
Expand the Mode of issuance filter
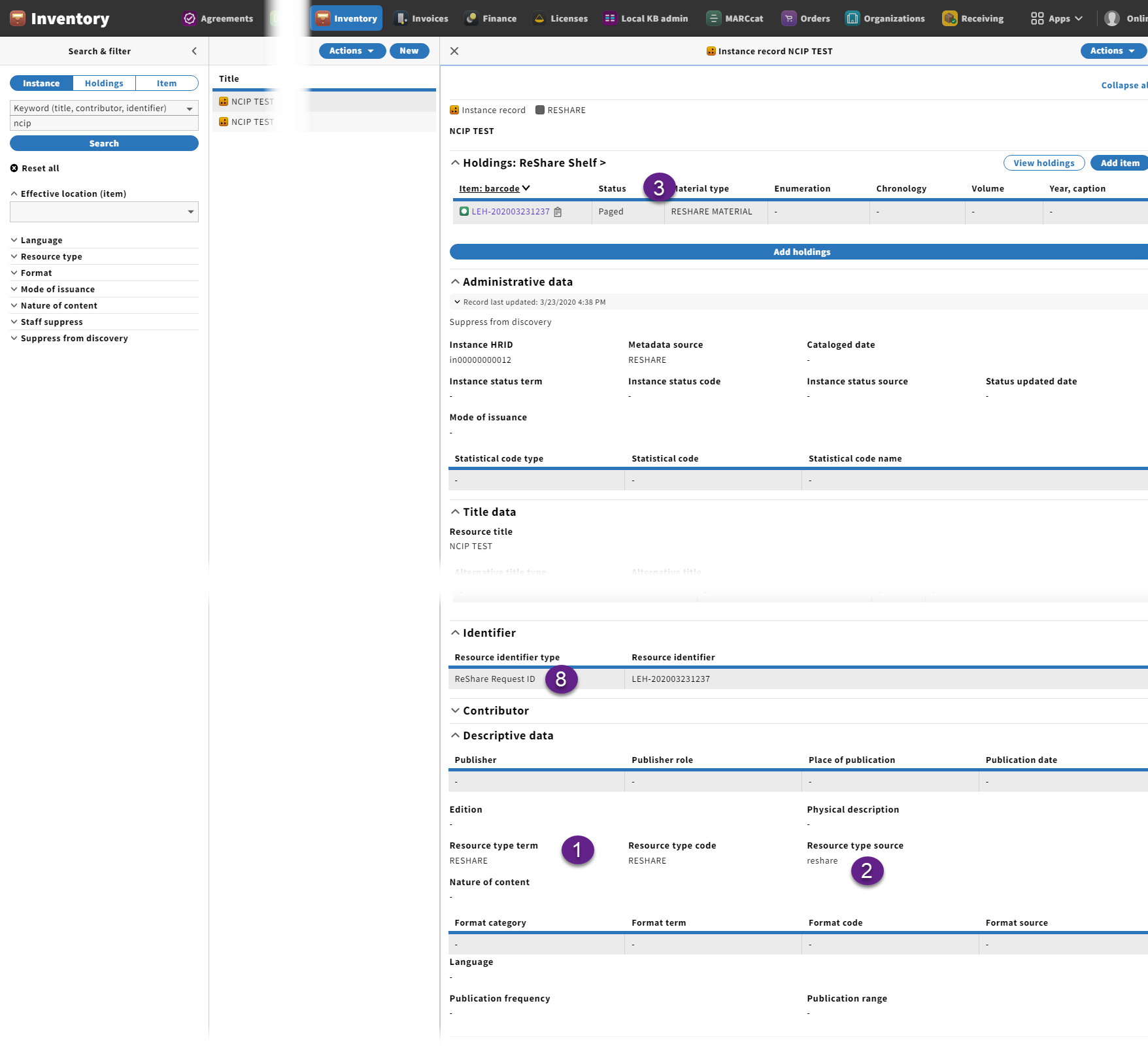[53, 289]
